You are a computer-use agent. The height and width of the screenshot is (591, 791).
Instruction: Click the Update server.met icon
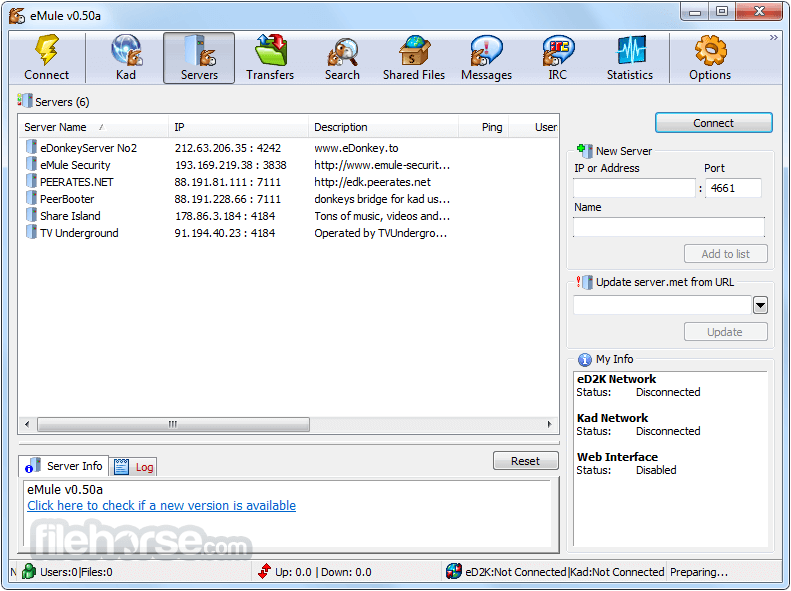click(x=585, y=282)
